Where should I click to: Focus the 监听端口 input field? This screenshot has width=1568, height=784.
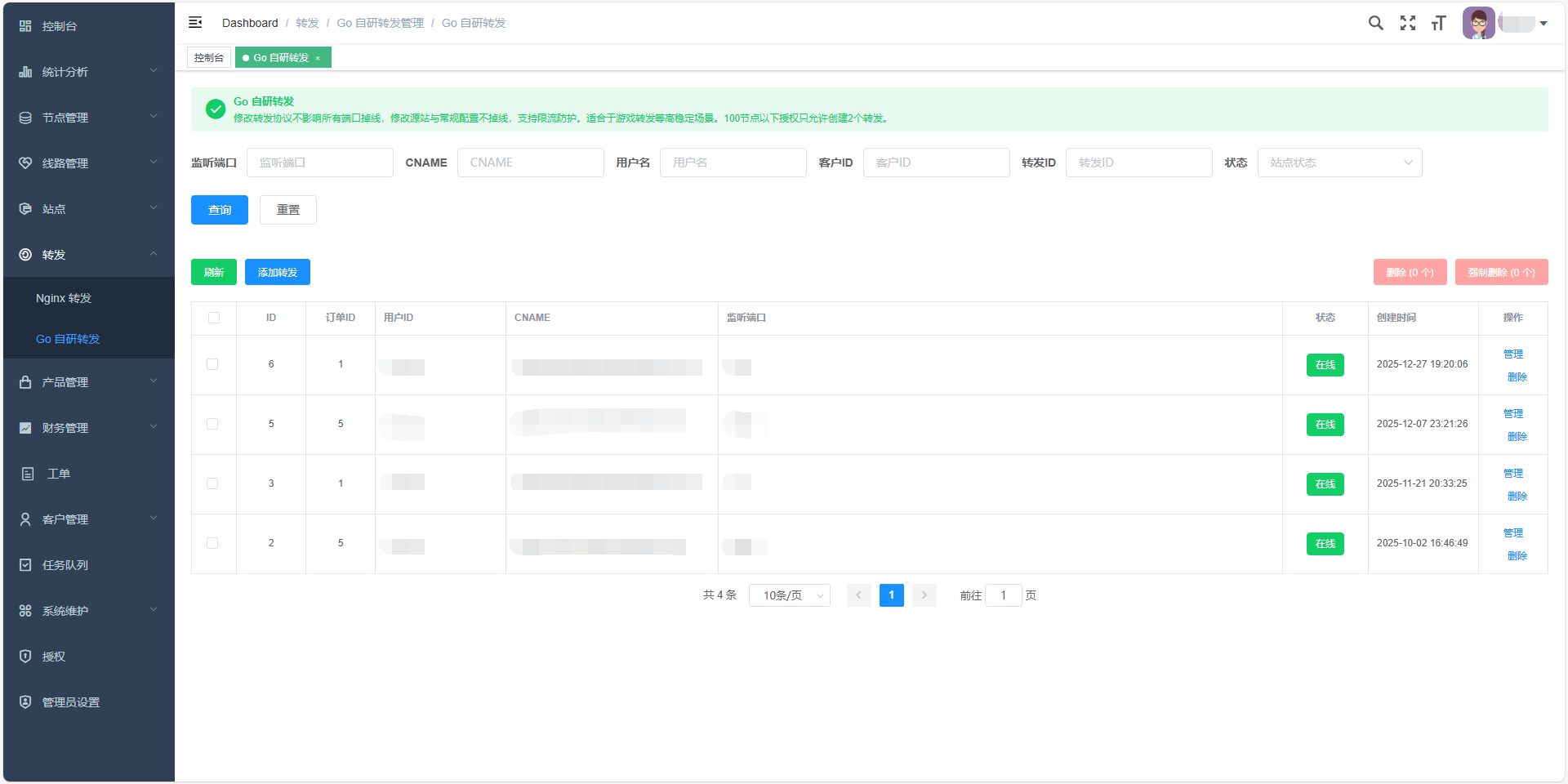point(319,163)
